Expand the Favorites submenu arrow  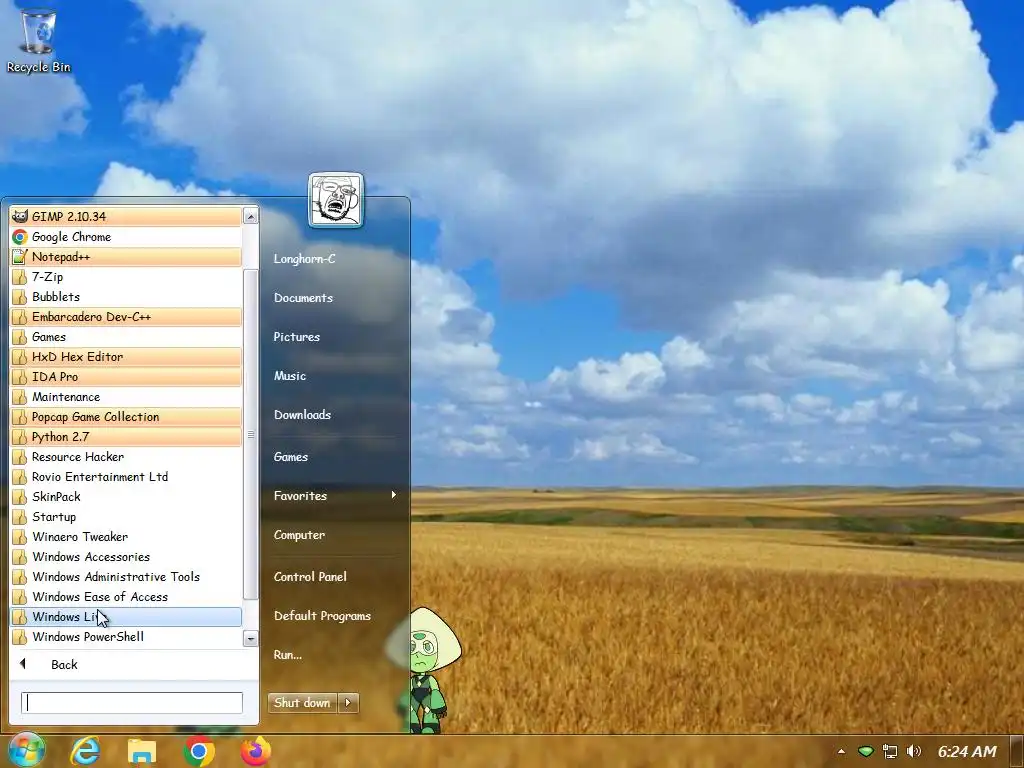(x=394, y=495)
